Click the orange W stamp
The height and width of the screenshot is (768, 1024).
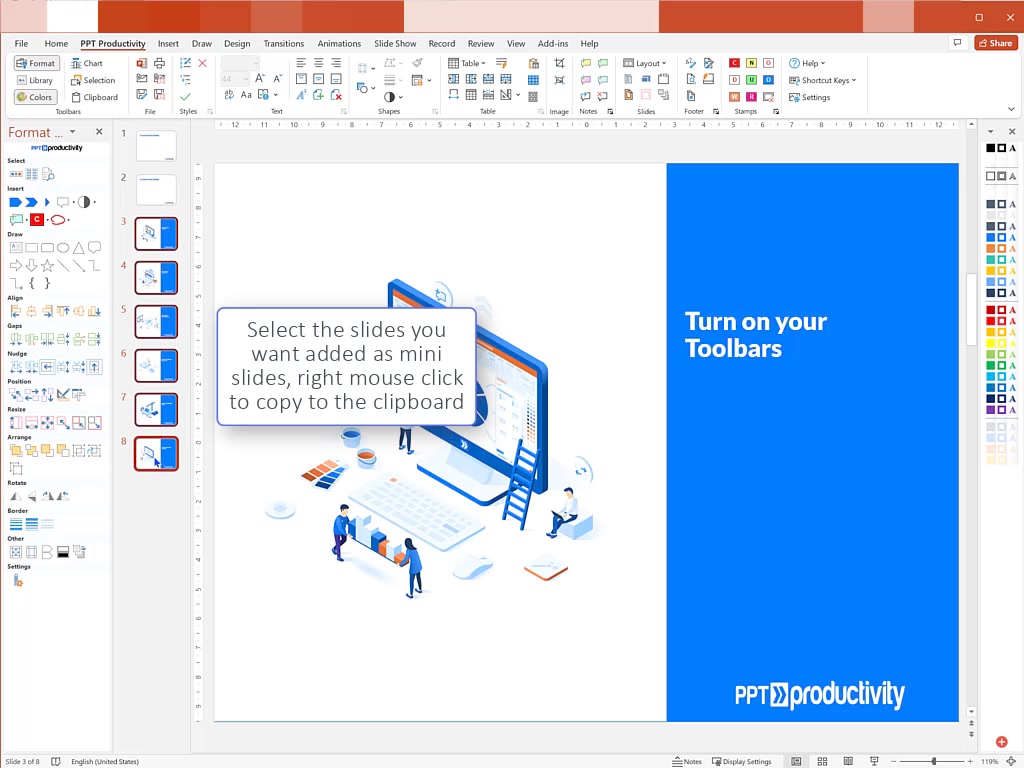click(x=734, y=97)
